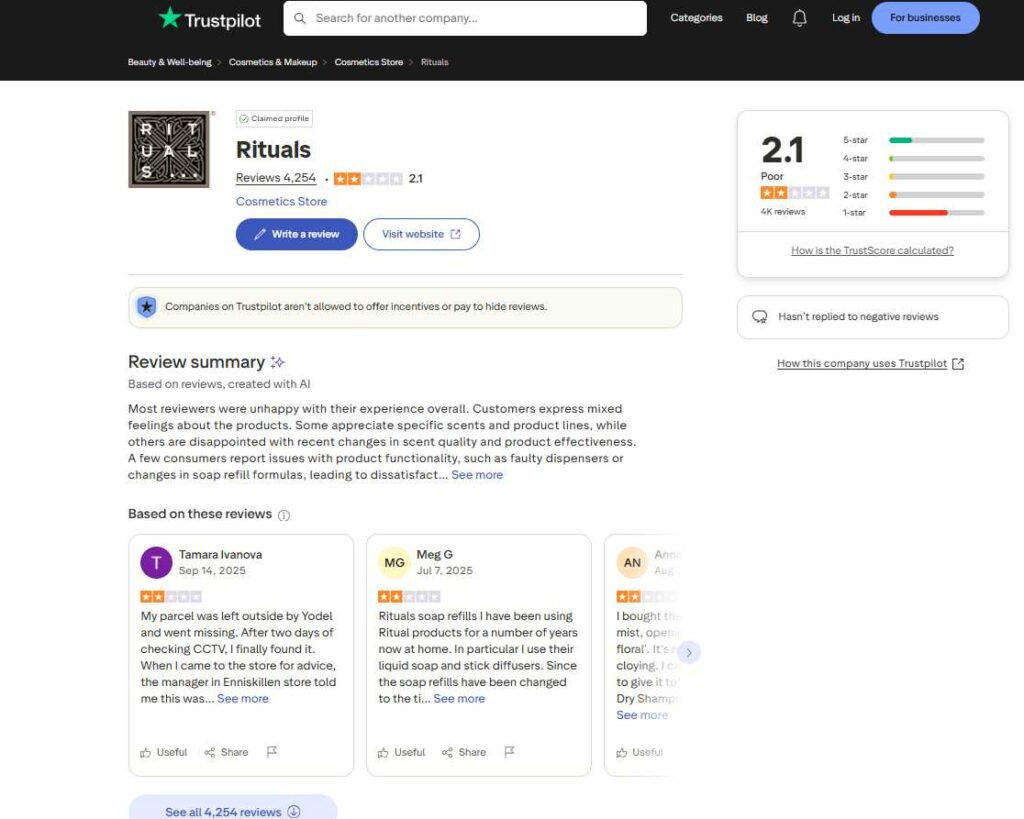
Task: Mark Tamara Ivanova's review as Useful
Action: pos(164,752)
